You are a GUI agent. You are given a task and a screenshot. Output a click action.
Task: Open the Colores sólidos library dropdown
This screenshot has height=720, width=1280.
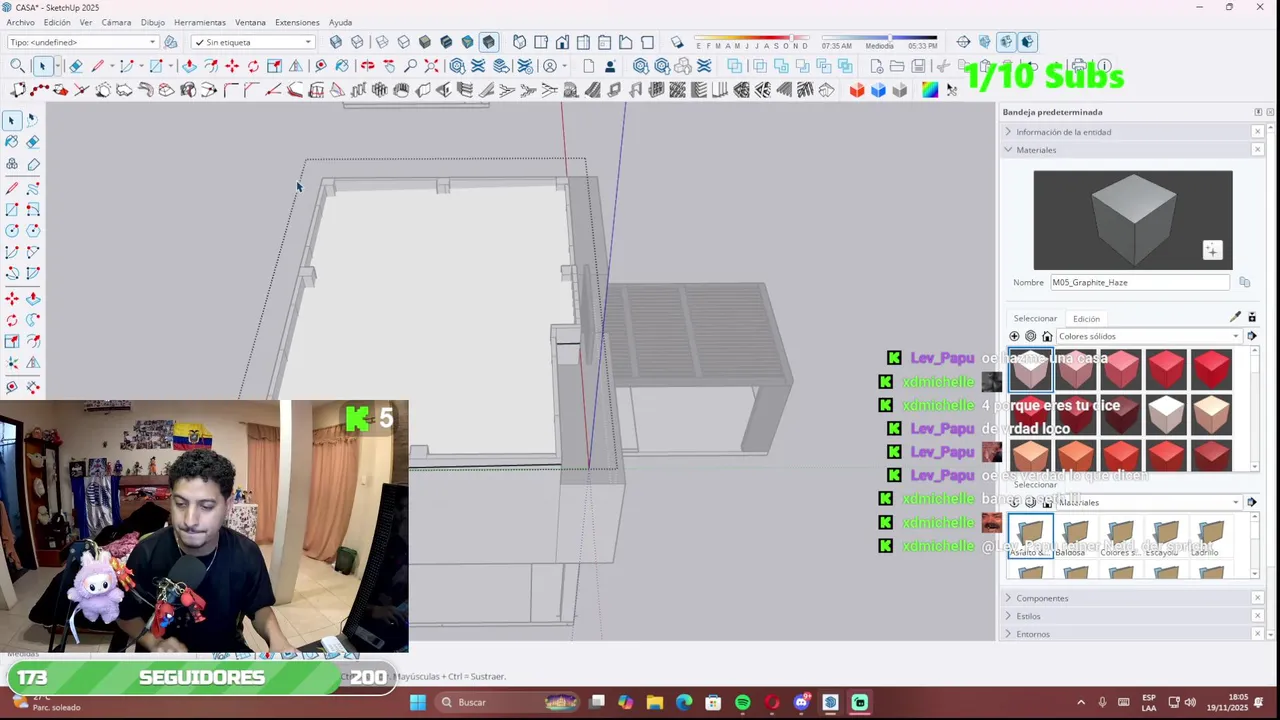(x=1149, y=336)
